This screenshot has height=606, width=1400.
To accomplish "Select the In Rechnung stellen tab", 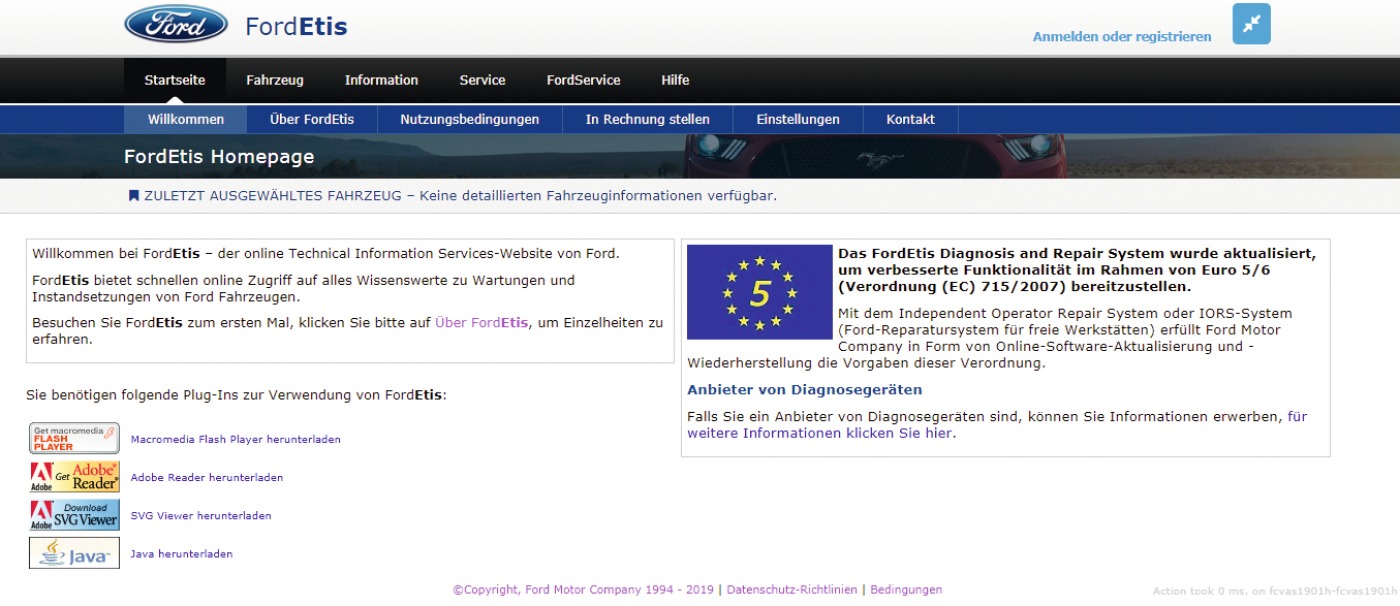I will point(647,119).
